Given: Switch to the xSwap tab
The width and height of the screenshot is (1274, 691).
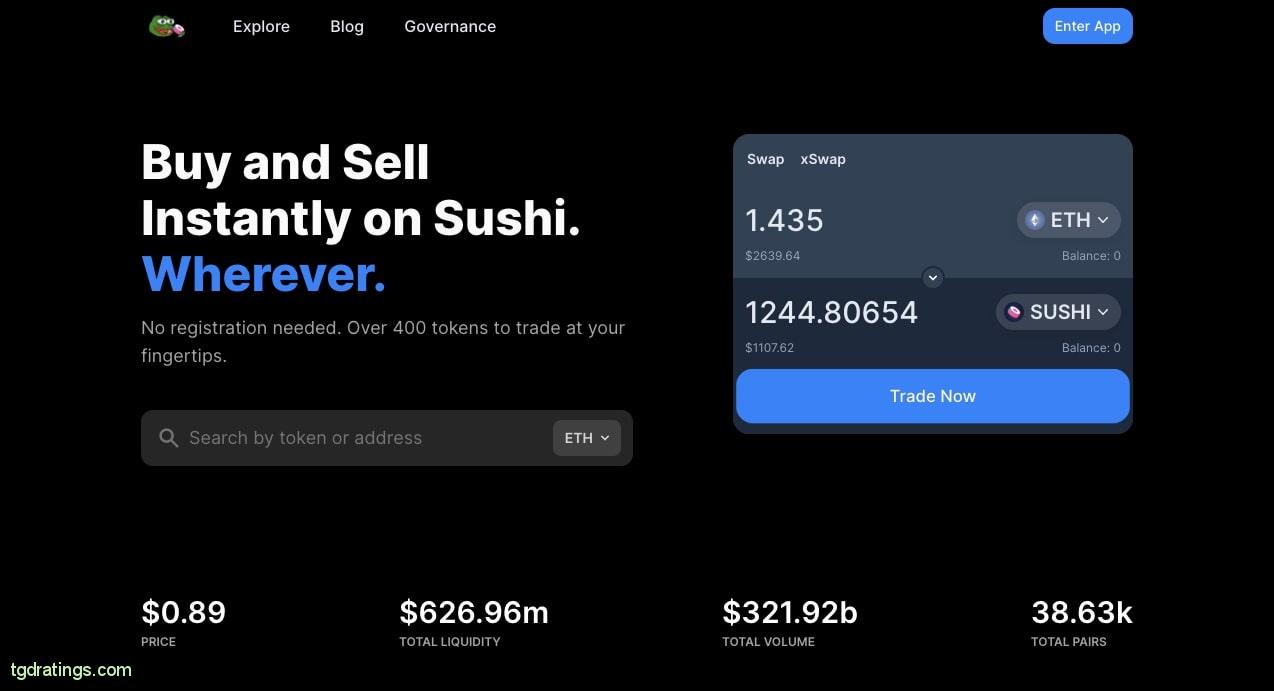Looking at the screenshot, I should tap(822, 159).
